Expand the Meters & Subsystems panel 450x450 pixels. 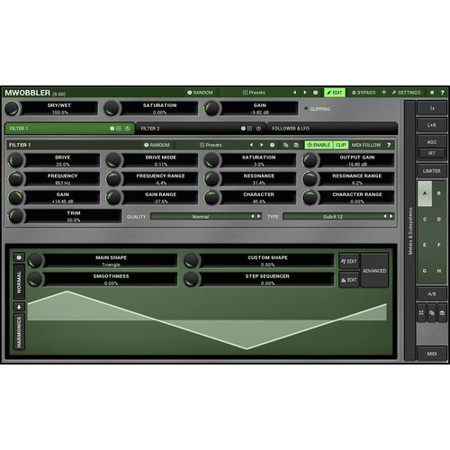click(x=410, y=231)
